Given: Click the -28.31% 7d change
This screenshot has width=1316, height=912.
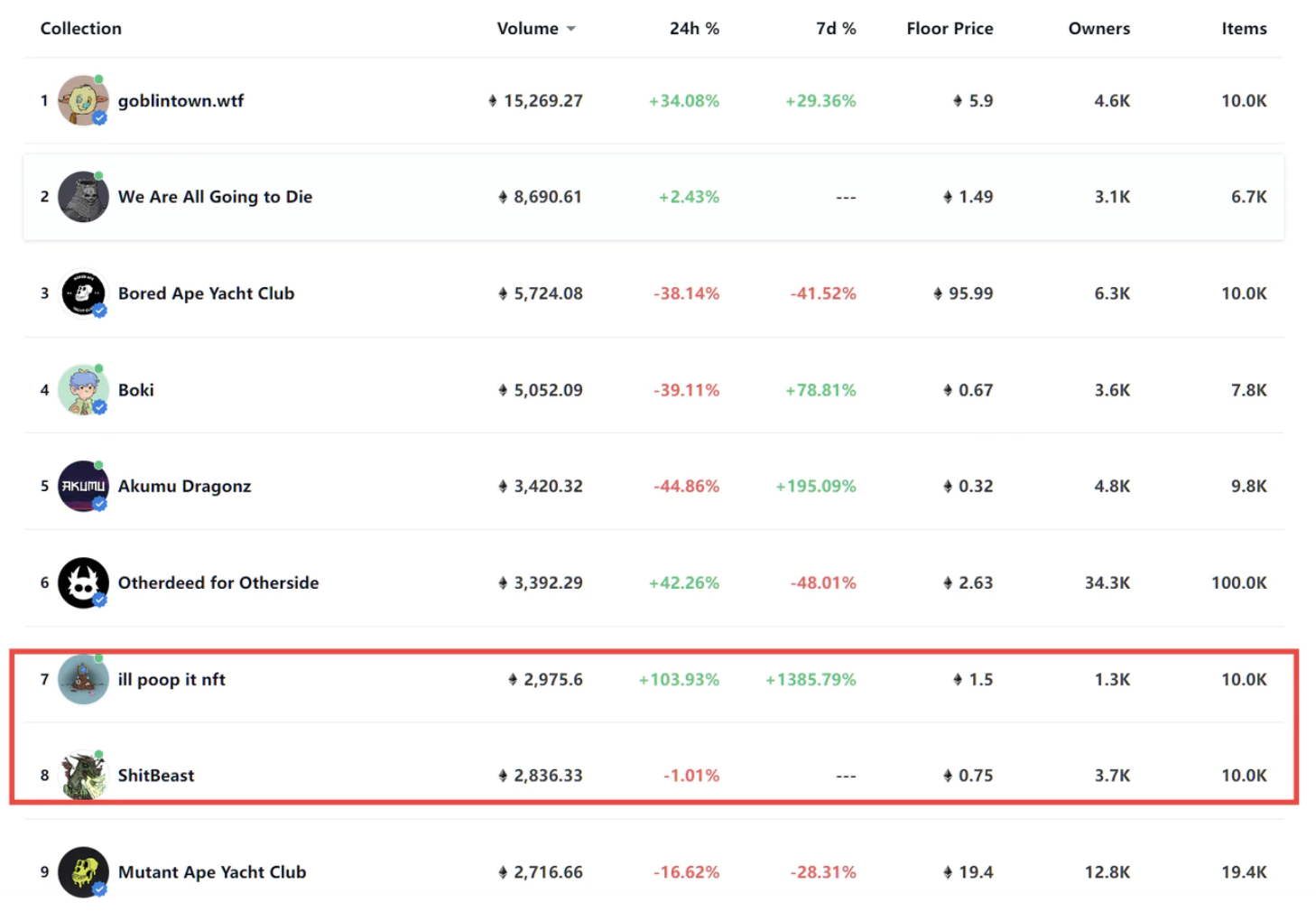Looking at the screenshot, I should tap(823, 872).
